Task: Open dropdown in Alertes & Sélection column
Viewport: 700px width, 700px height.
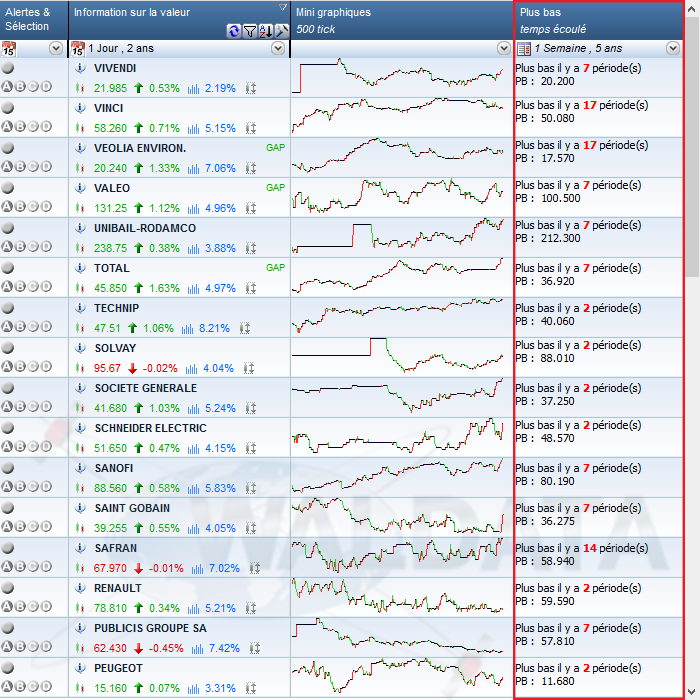Action: (x=56, y=48)
